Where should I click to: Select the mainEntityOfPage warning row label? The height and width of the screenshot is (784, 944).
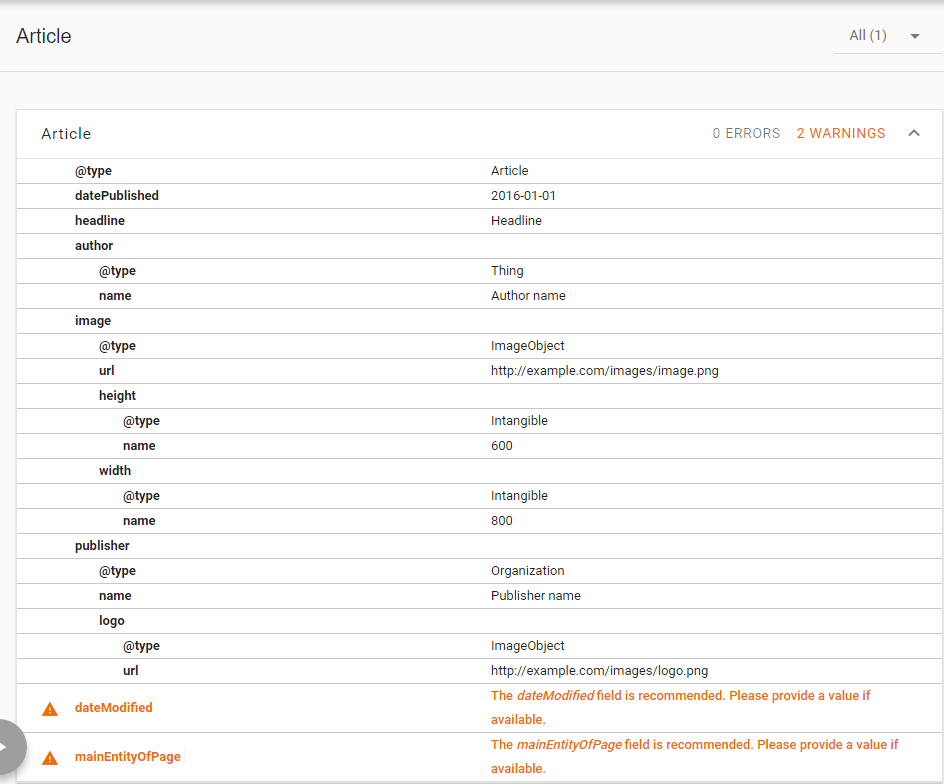(x=127, y=757)
